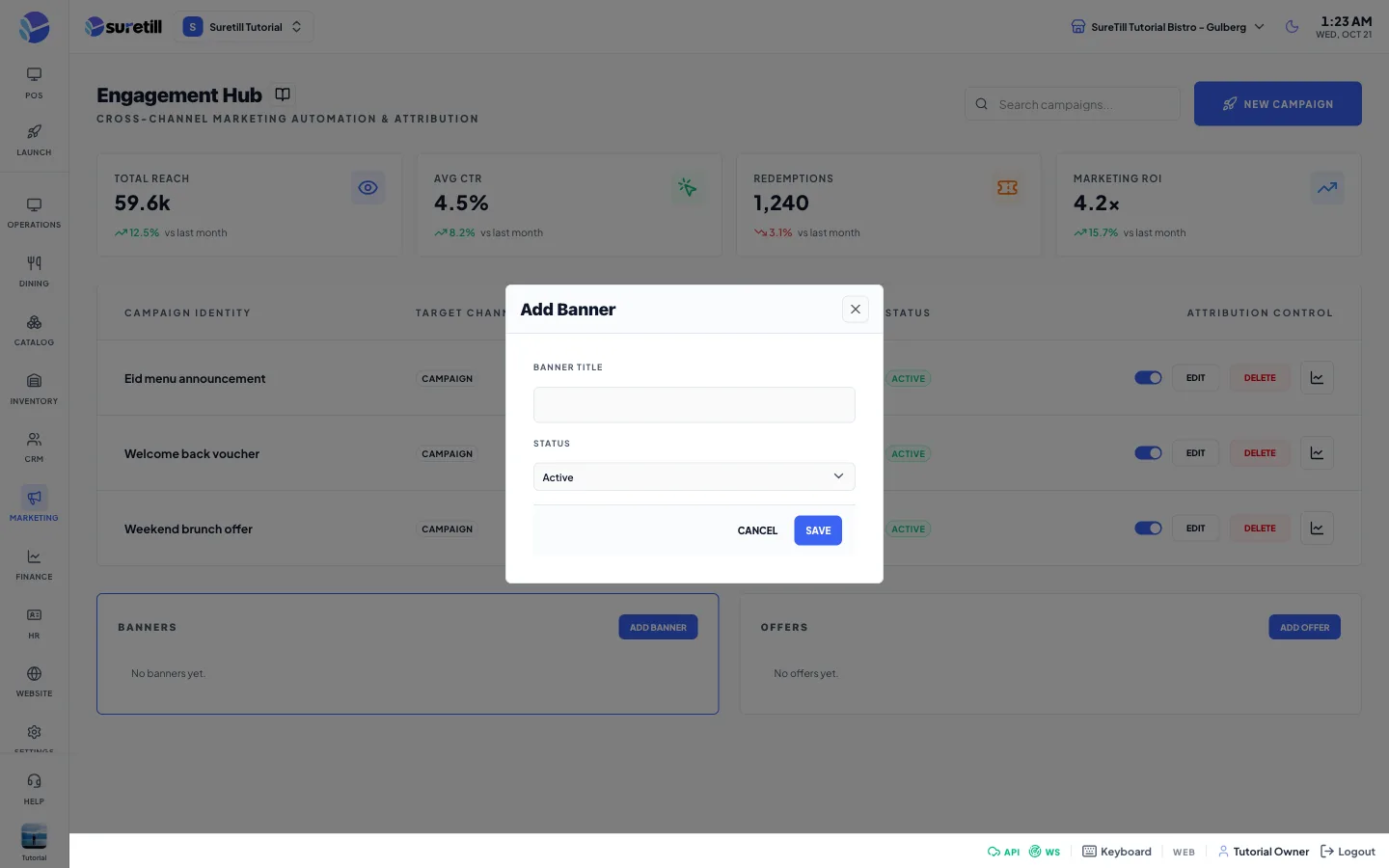Click the Campaign Identity column header
1389x868 pixels.
click(x=187, y=313)
